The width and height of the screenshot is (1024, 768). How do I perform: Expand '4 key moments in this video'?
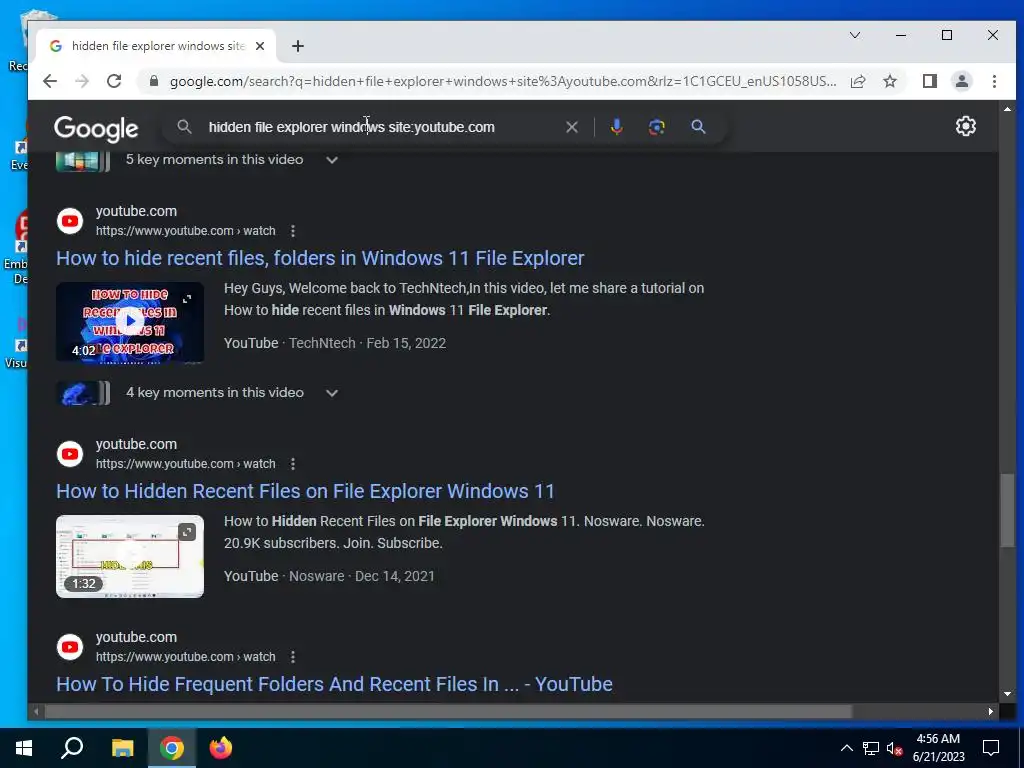click(332, 393)
